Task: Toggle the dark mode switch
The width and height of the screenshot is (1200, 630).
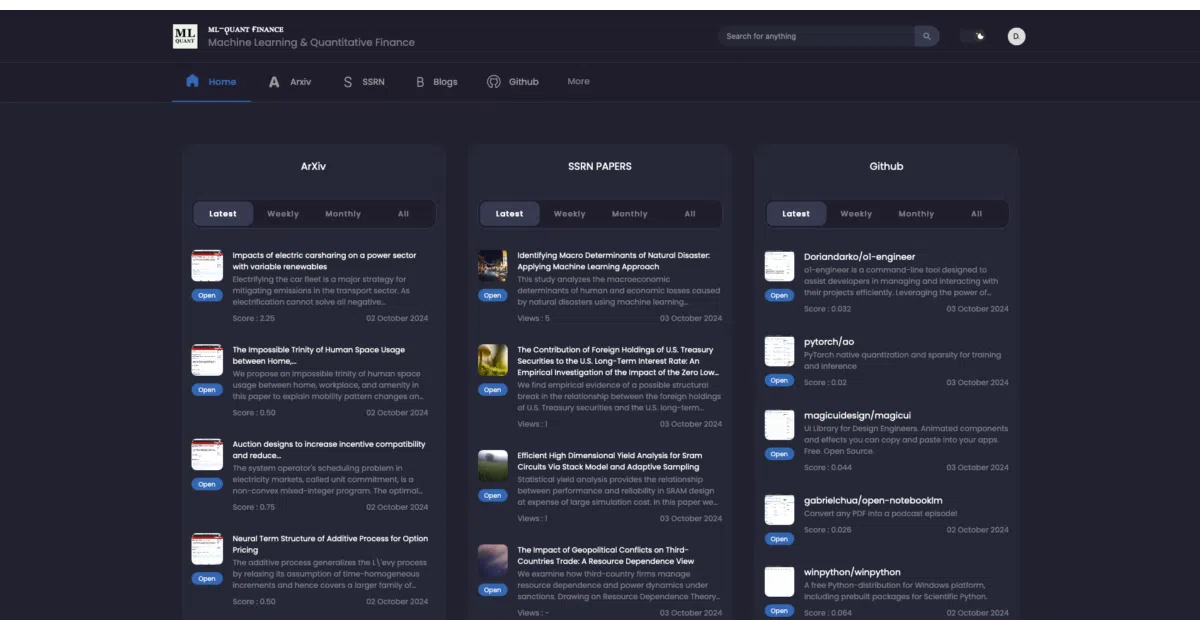Action: 975,36
